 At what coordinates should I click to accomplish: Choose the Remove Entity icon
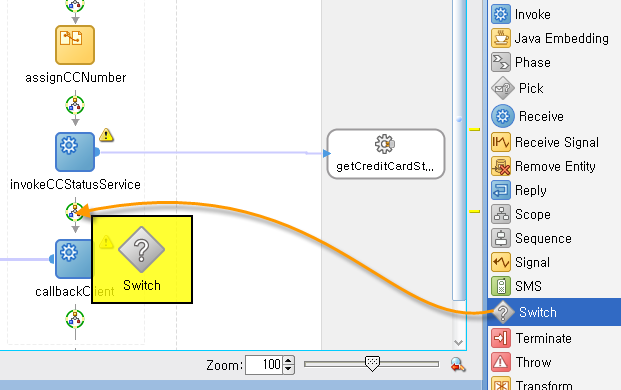(x=501, y=166)
